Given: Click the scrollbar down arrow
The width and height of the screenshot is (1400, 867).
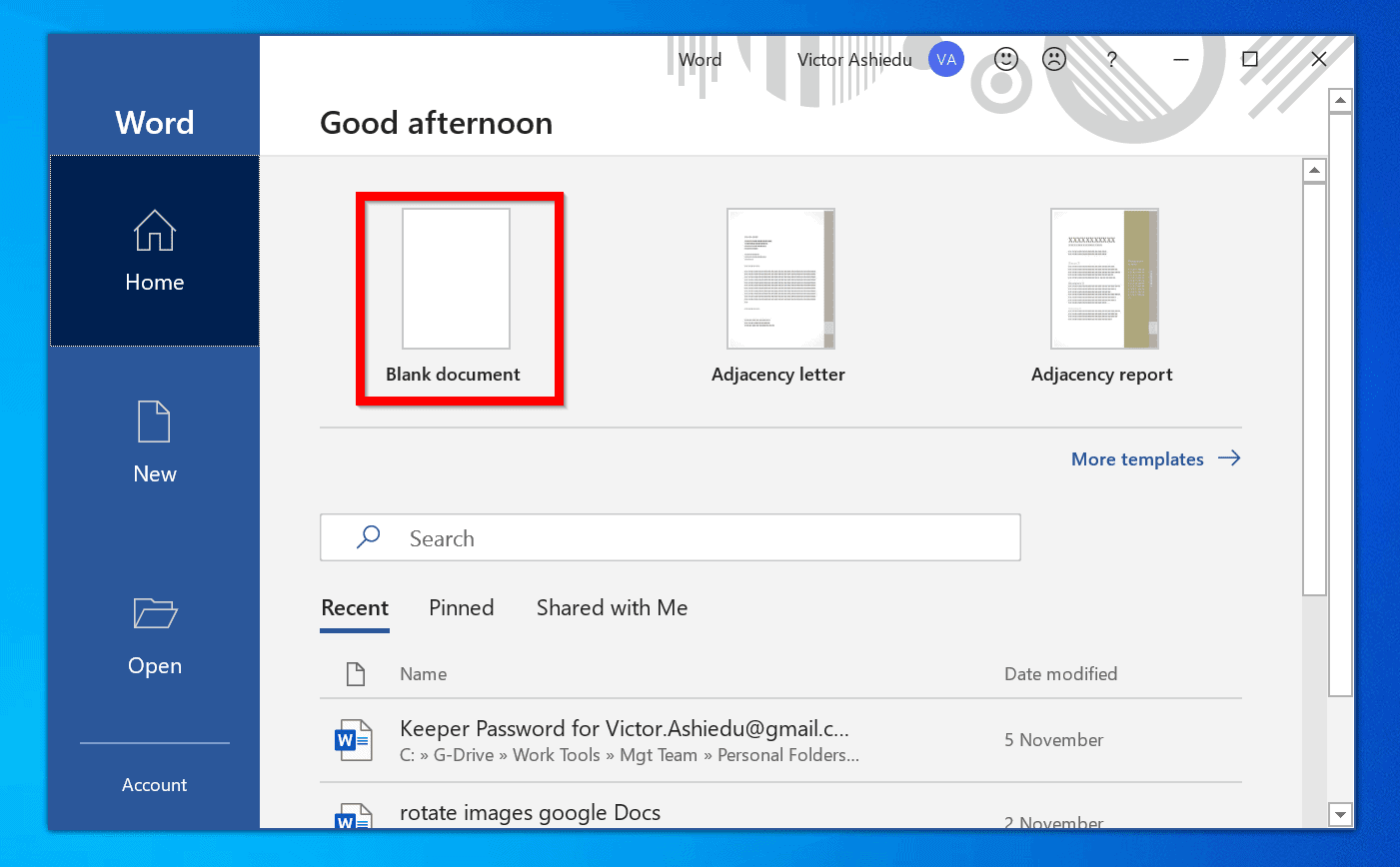Looking at the screenshot, I should (1340, 814).
